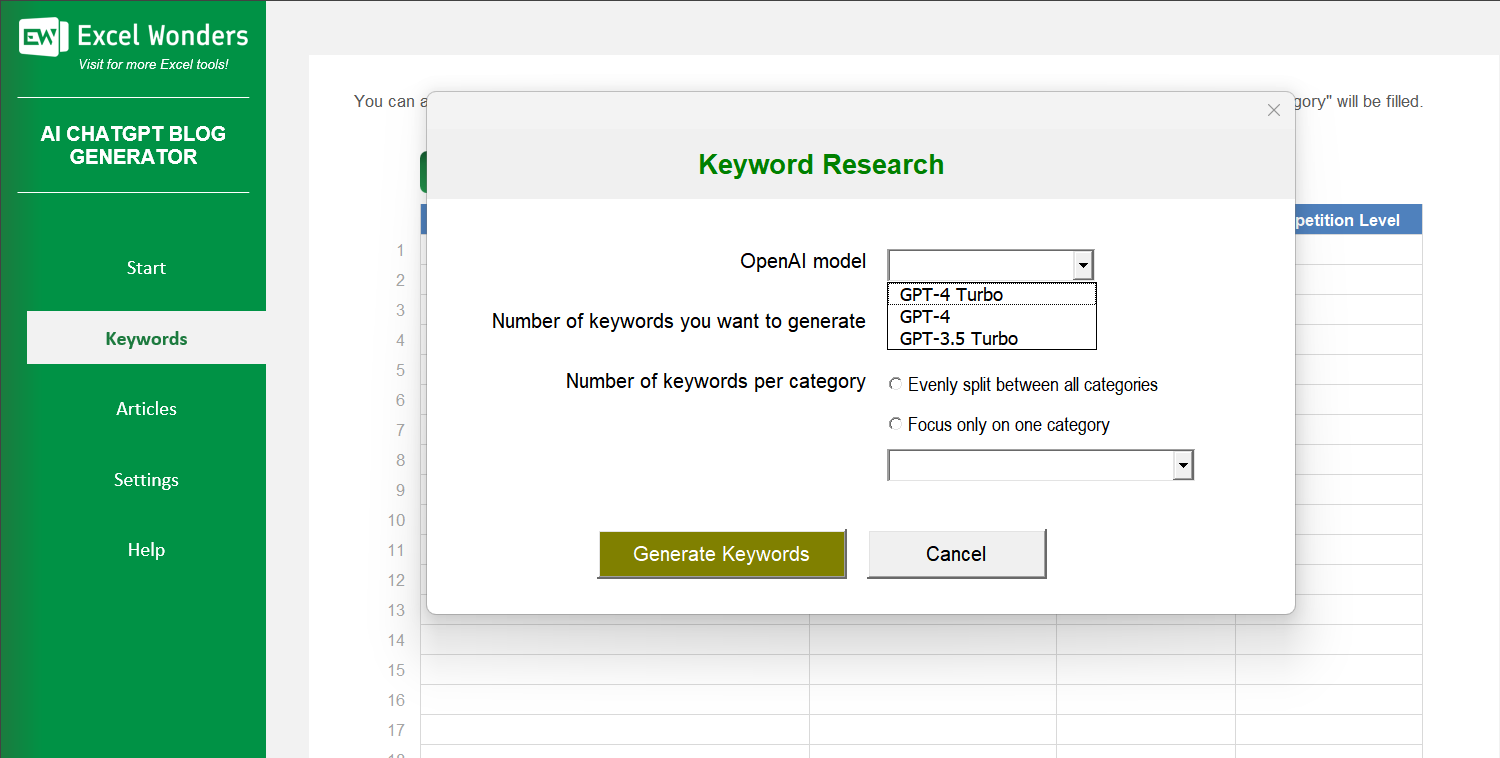Select spreadsheet row number 5

399,370
